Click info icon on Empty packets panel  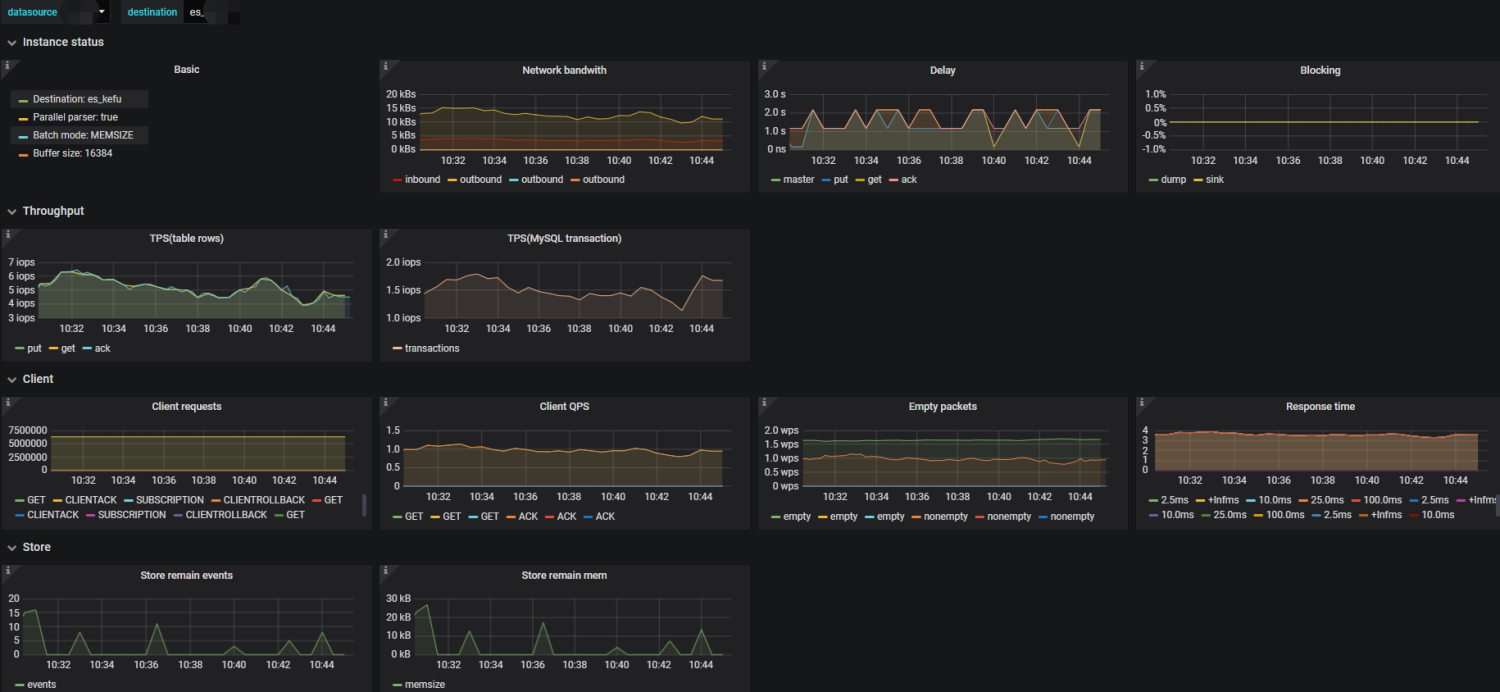coord(763,402)
